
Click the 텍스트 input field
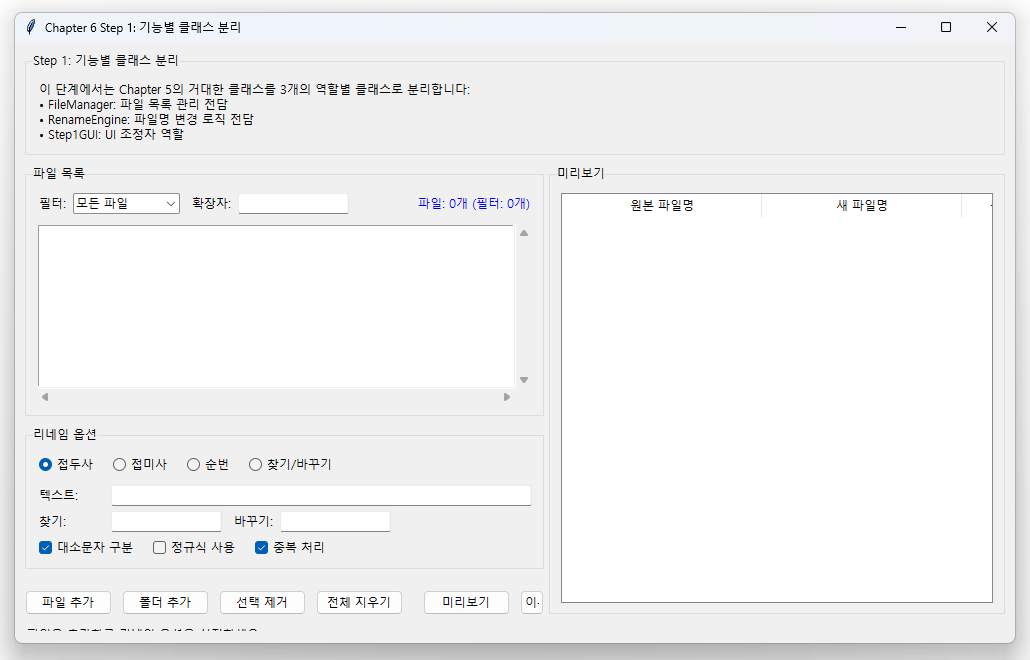(x=321, y=495)
